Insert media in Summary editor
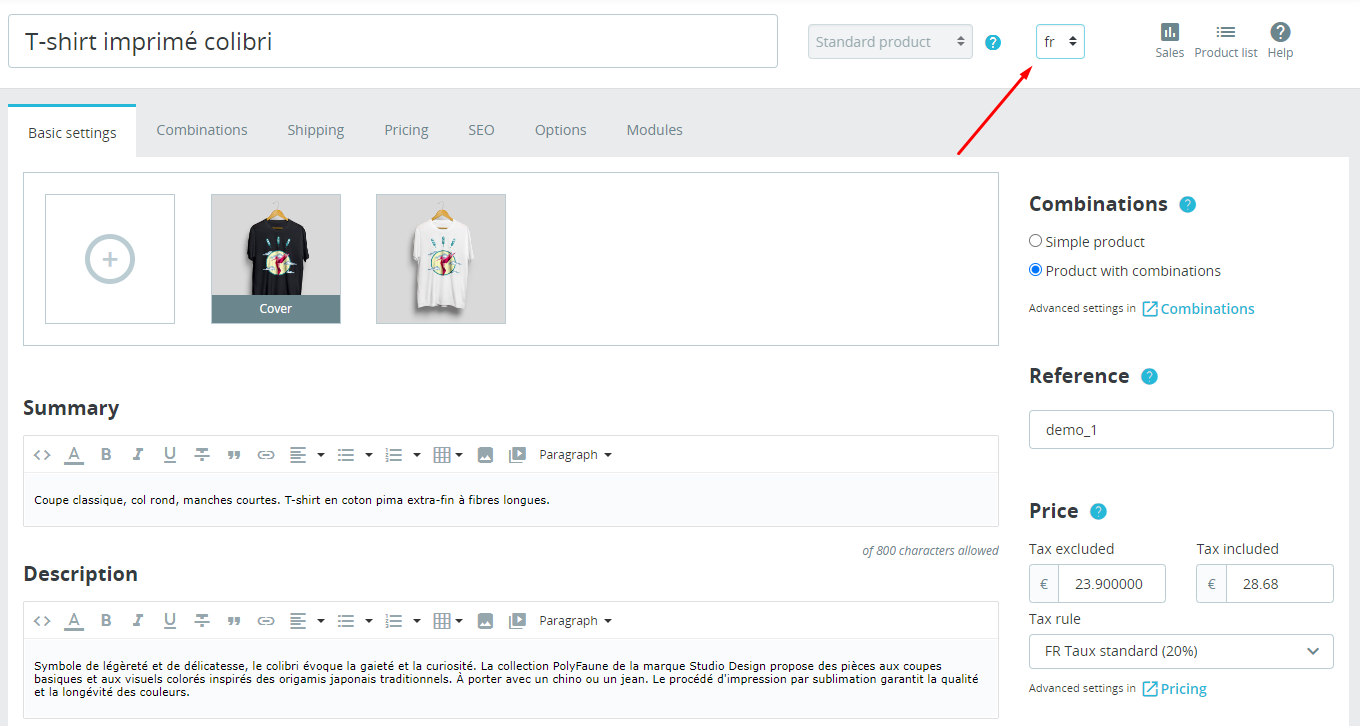The height and width of the screenshot is (726, 1360). click(517, 455)
